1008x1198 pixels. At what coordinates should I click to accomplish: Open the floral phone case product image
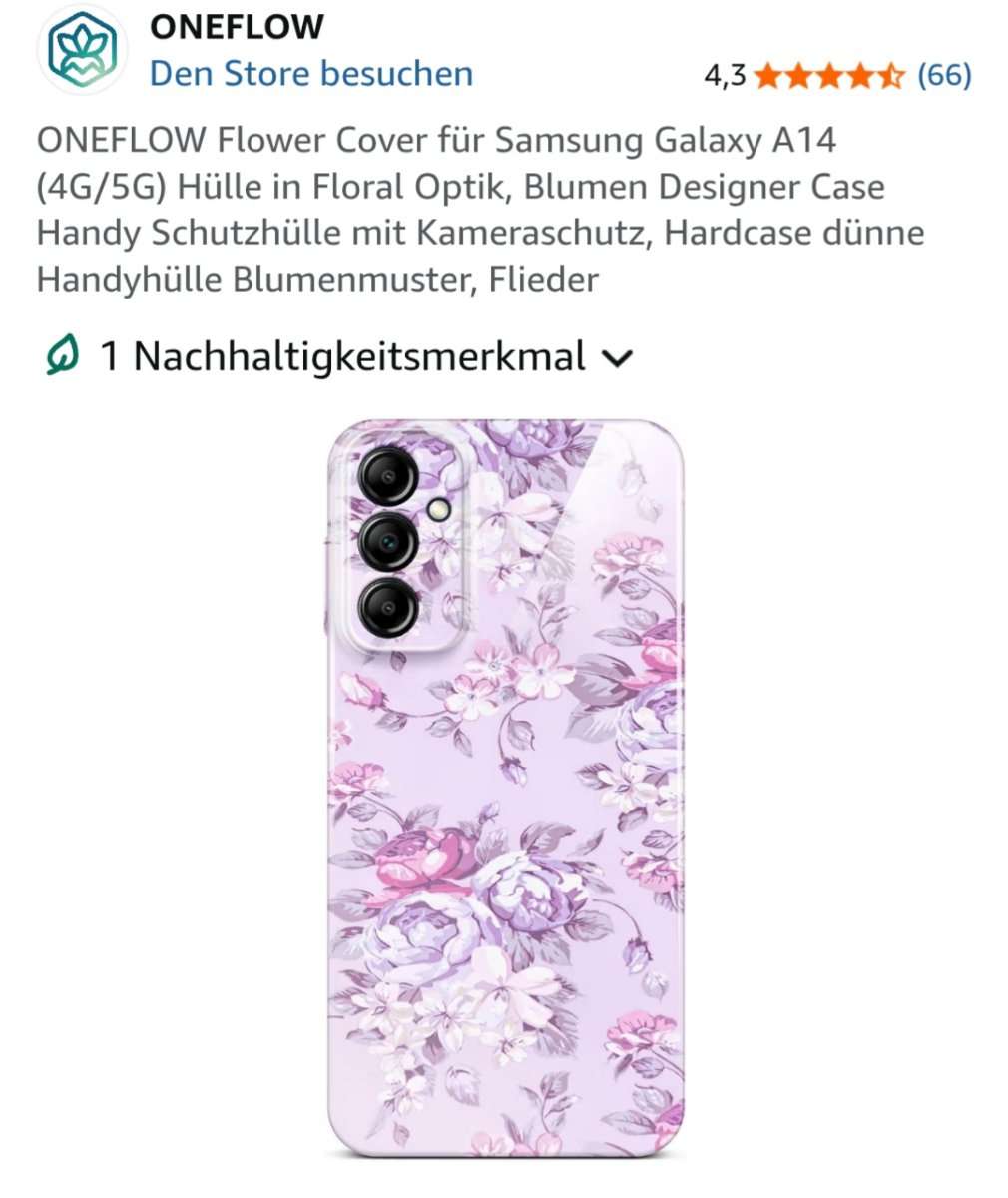pos(506,789)
